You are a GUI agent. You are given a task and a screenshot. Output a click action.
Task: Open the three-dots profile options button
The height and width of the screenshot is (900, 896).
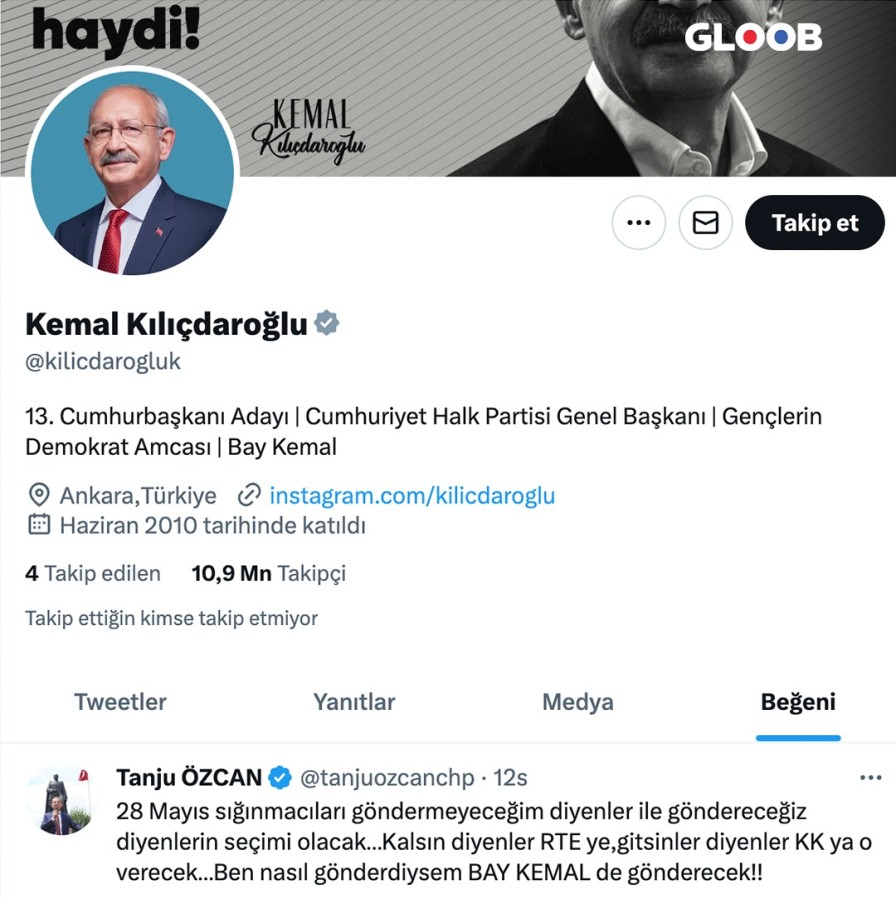pyautogui.click(x=638, y=223)
